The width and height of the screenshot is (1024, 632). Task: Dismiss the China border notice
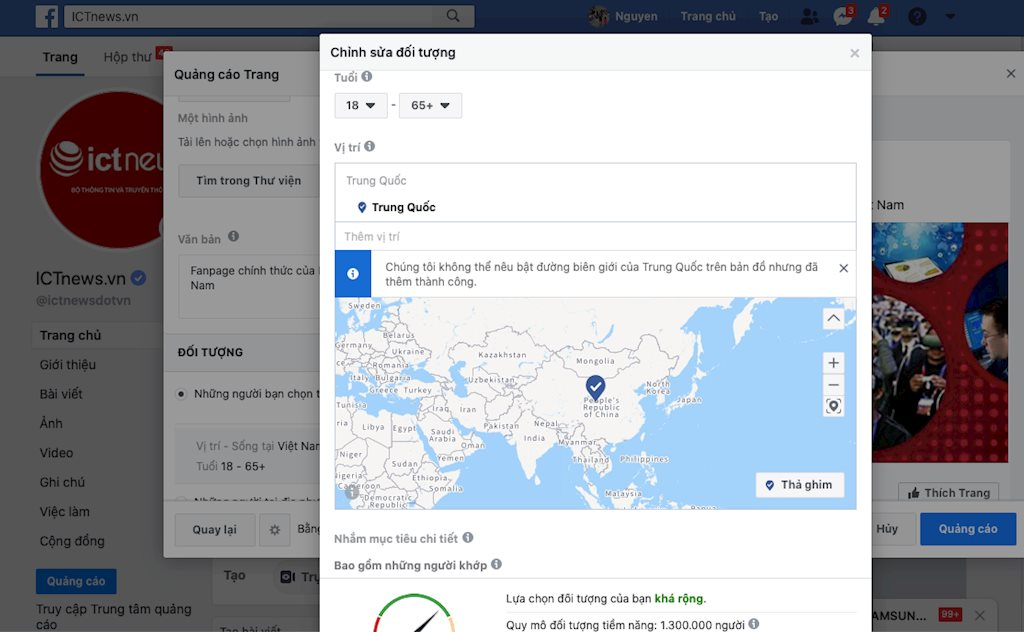[x=843, y=268]
